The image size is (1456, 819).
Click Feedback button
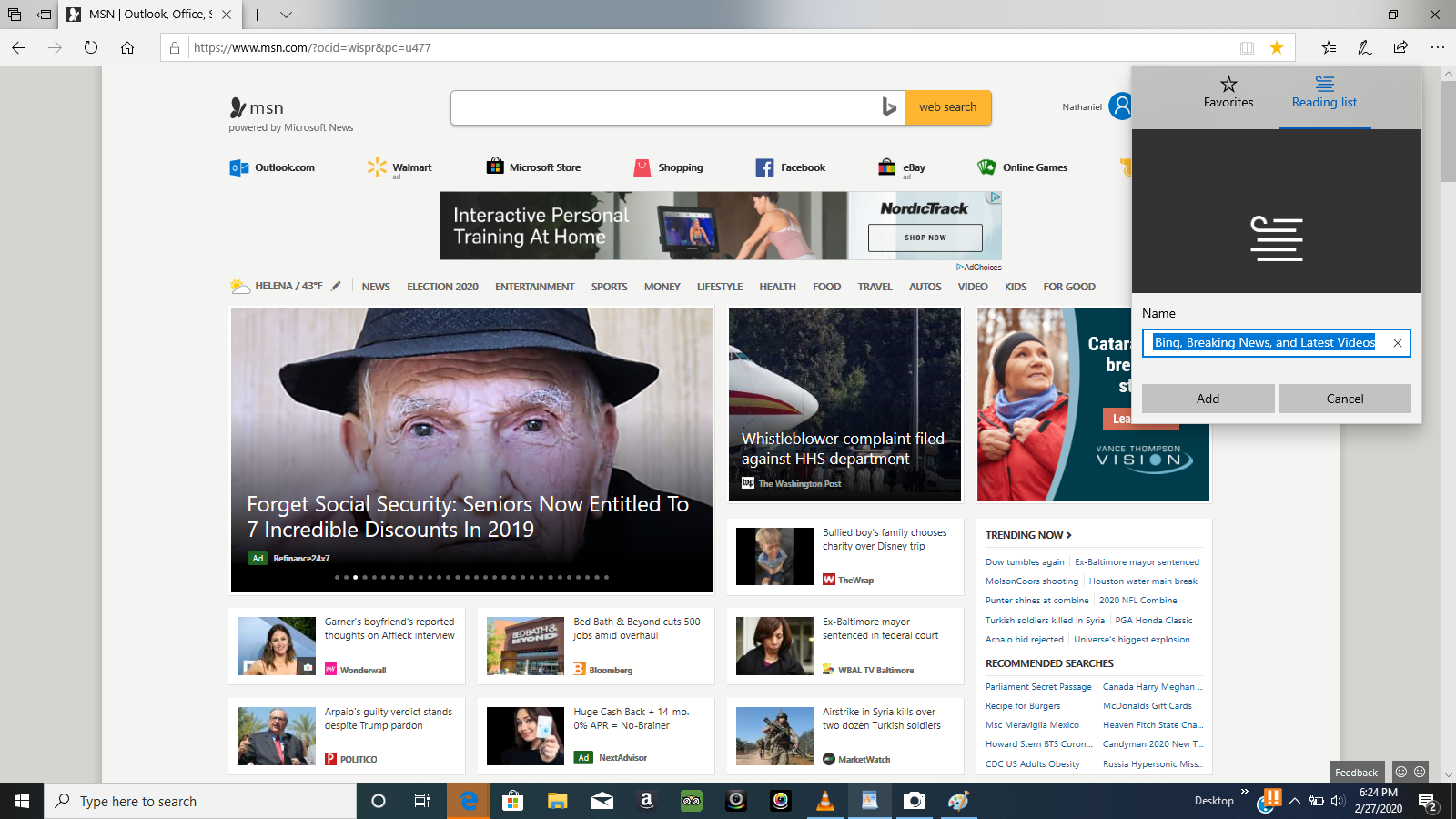pos(1356,773)
